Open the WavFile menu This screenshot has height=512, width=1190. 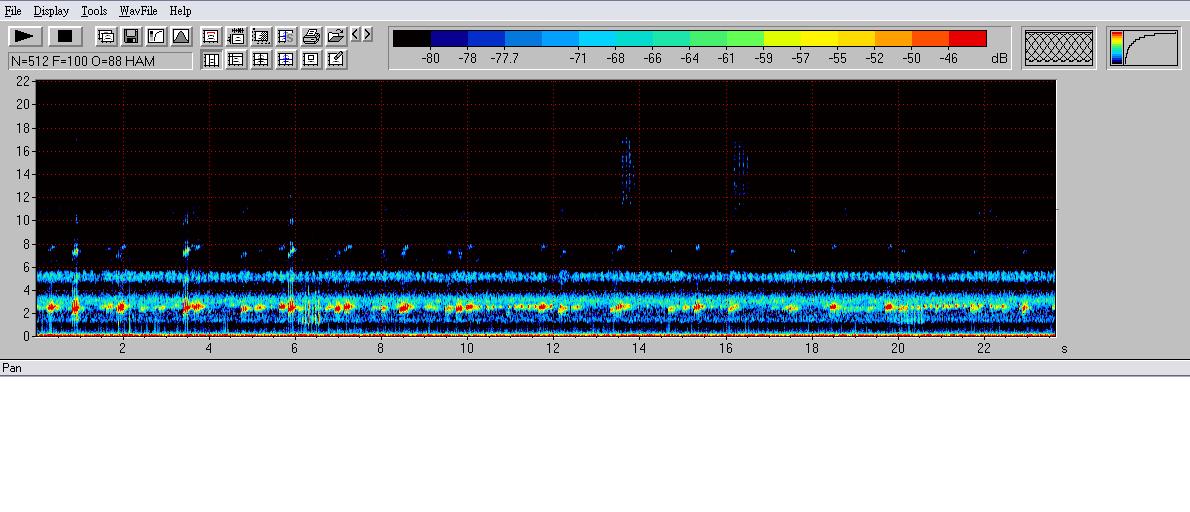(x=138, y=11)
